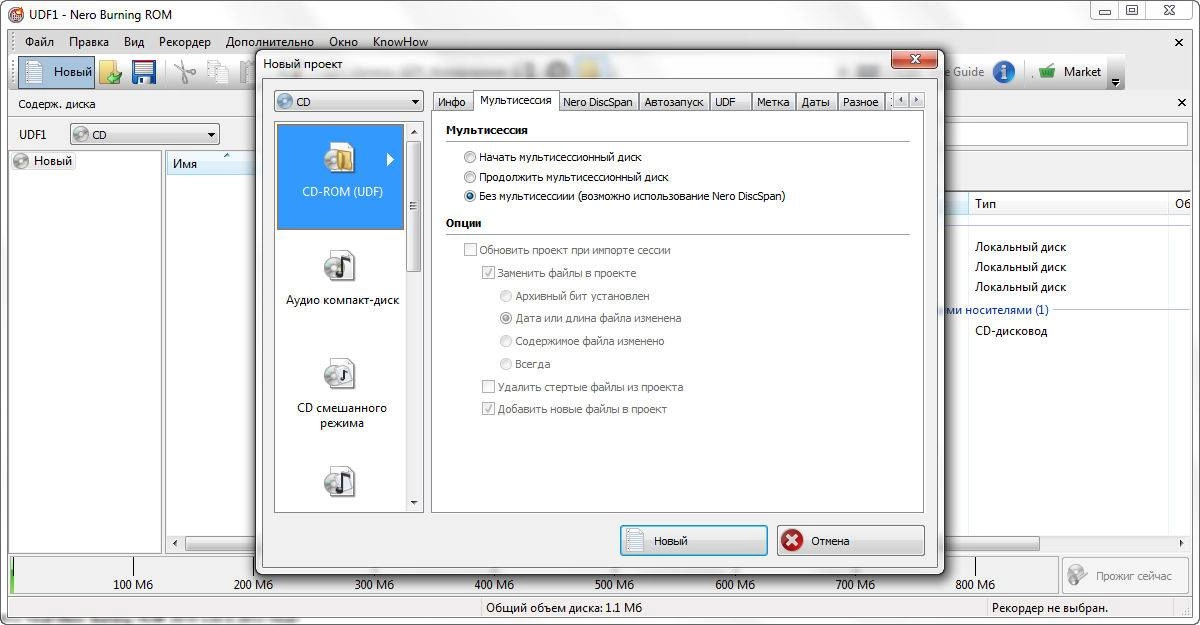The width and height of the screenshot is (1200, 625).
Task: Open the Окно menu
Action: (x=343, y=42)
